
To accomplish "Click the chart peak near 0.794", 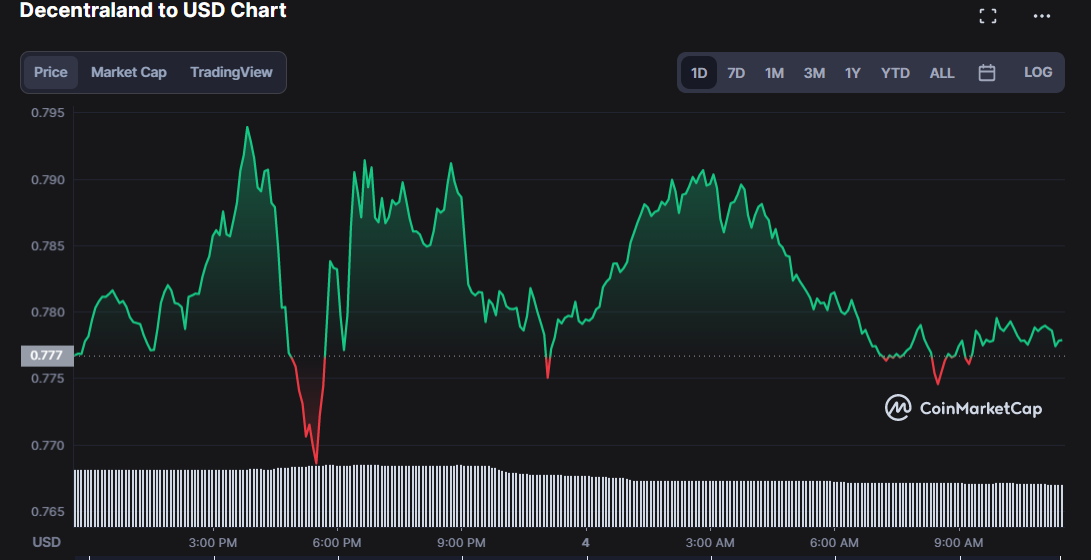I will point(247,127).
